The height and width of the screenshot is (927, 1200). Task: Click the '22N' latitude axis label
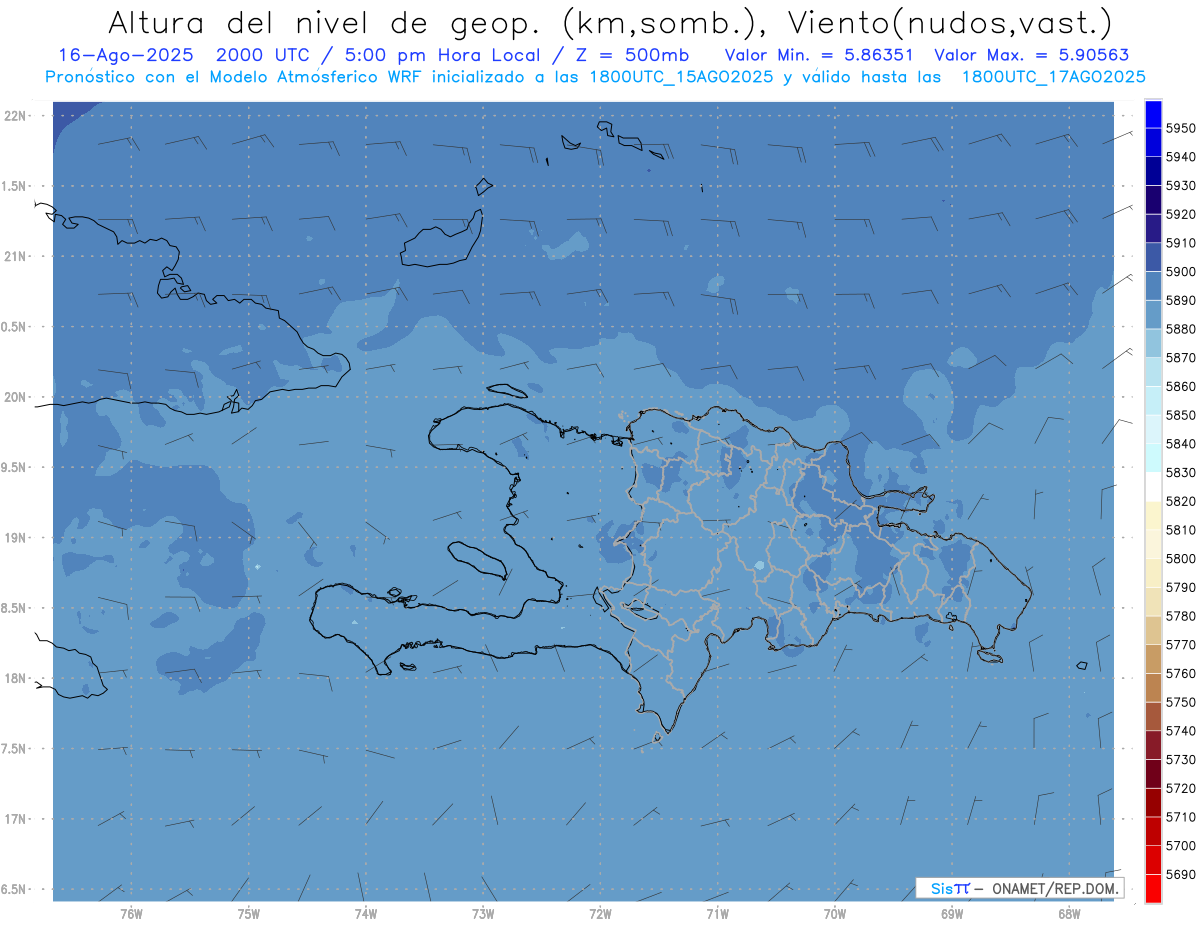coord(17,116)
